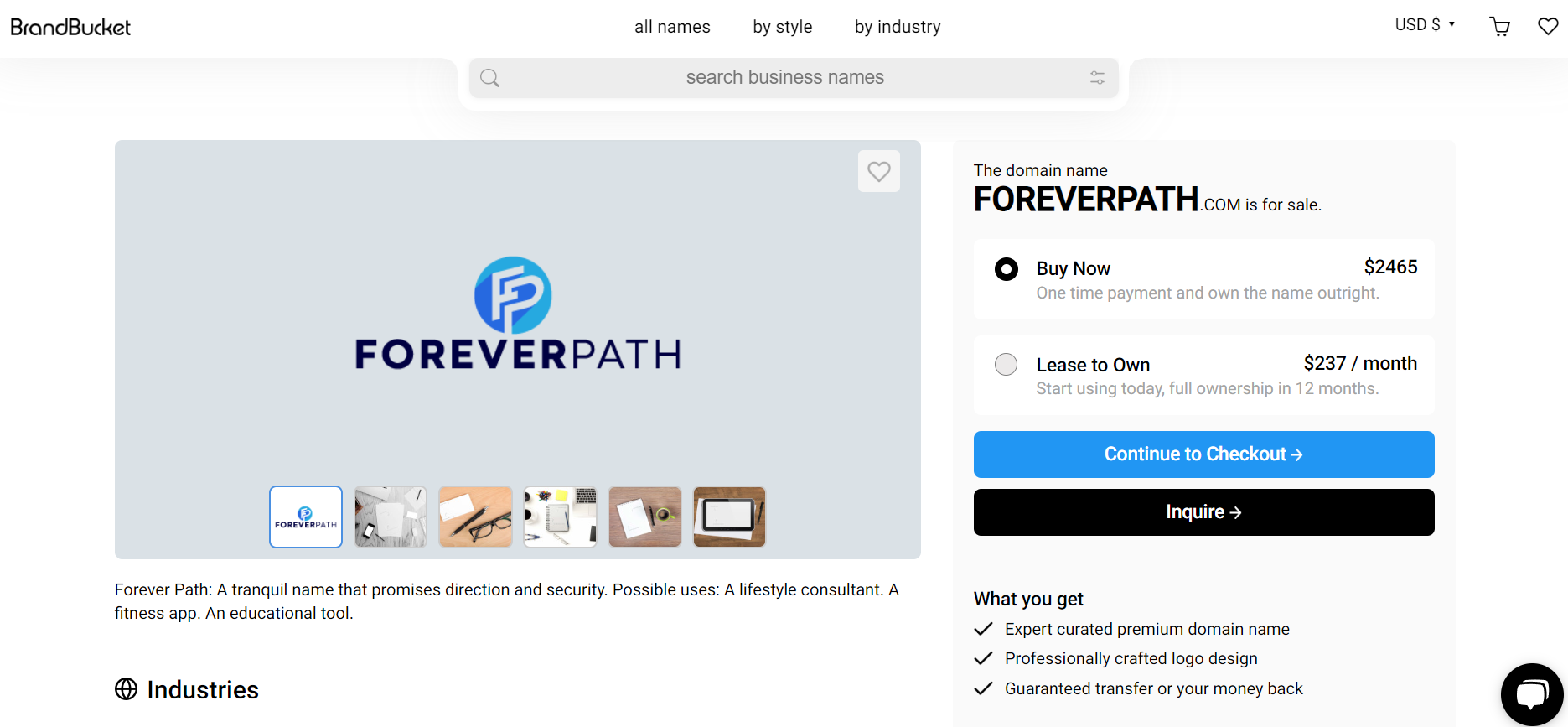Screen dimensions: 1568x727
Task: Select the ForeverPath logo thumbnail
Action: [306, 517]
